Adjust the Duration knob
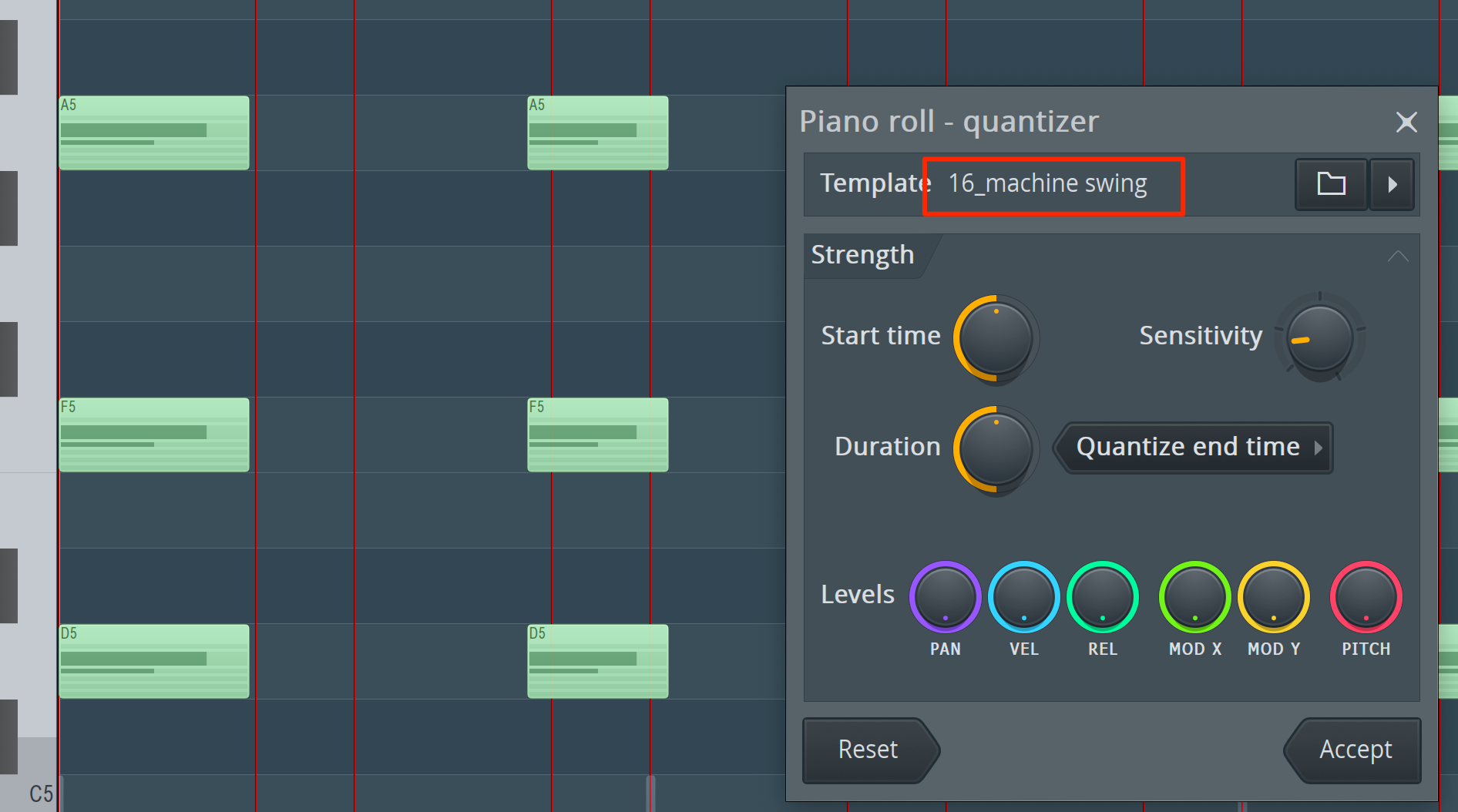 coord(996,450)
